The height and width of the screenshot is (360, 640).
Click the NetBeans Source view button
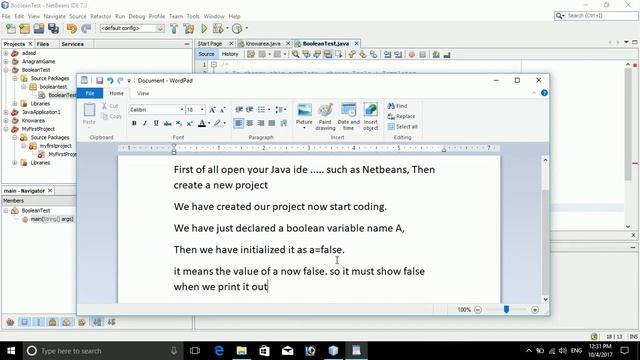click(x=206, y=54)
